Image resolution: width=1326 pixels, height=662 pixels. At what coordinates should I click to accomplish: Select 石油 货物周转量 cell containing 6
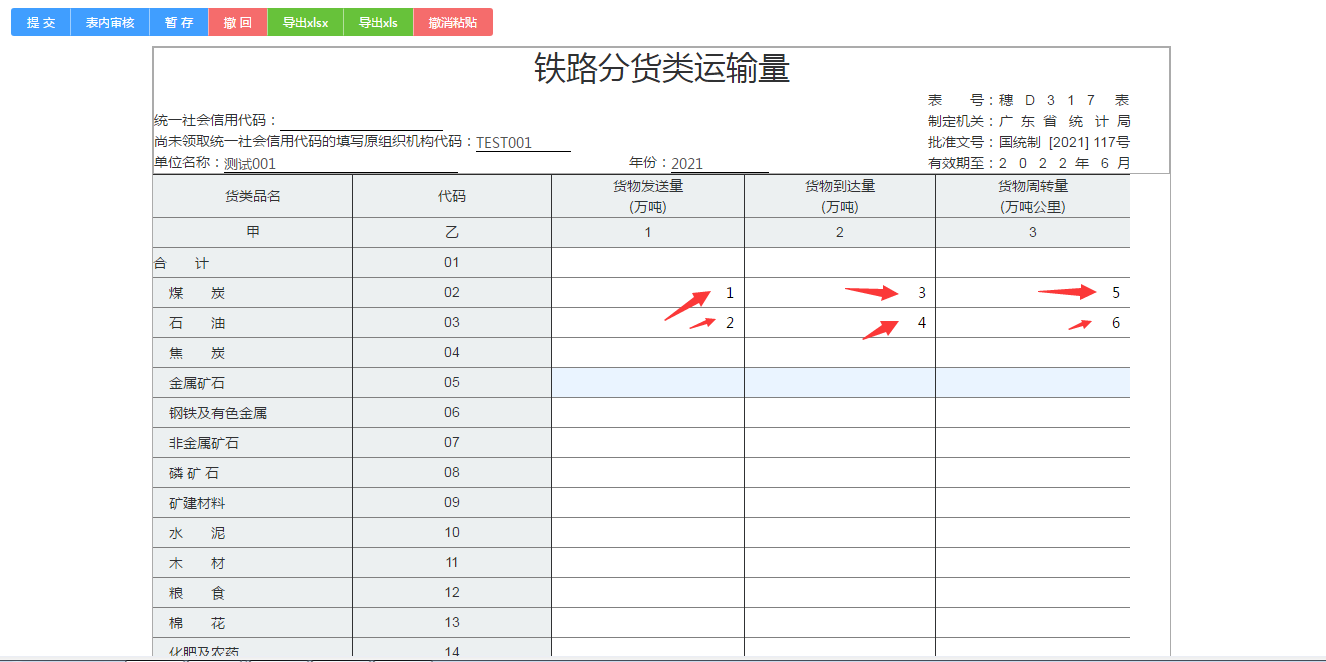point(1032,323)
